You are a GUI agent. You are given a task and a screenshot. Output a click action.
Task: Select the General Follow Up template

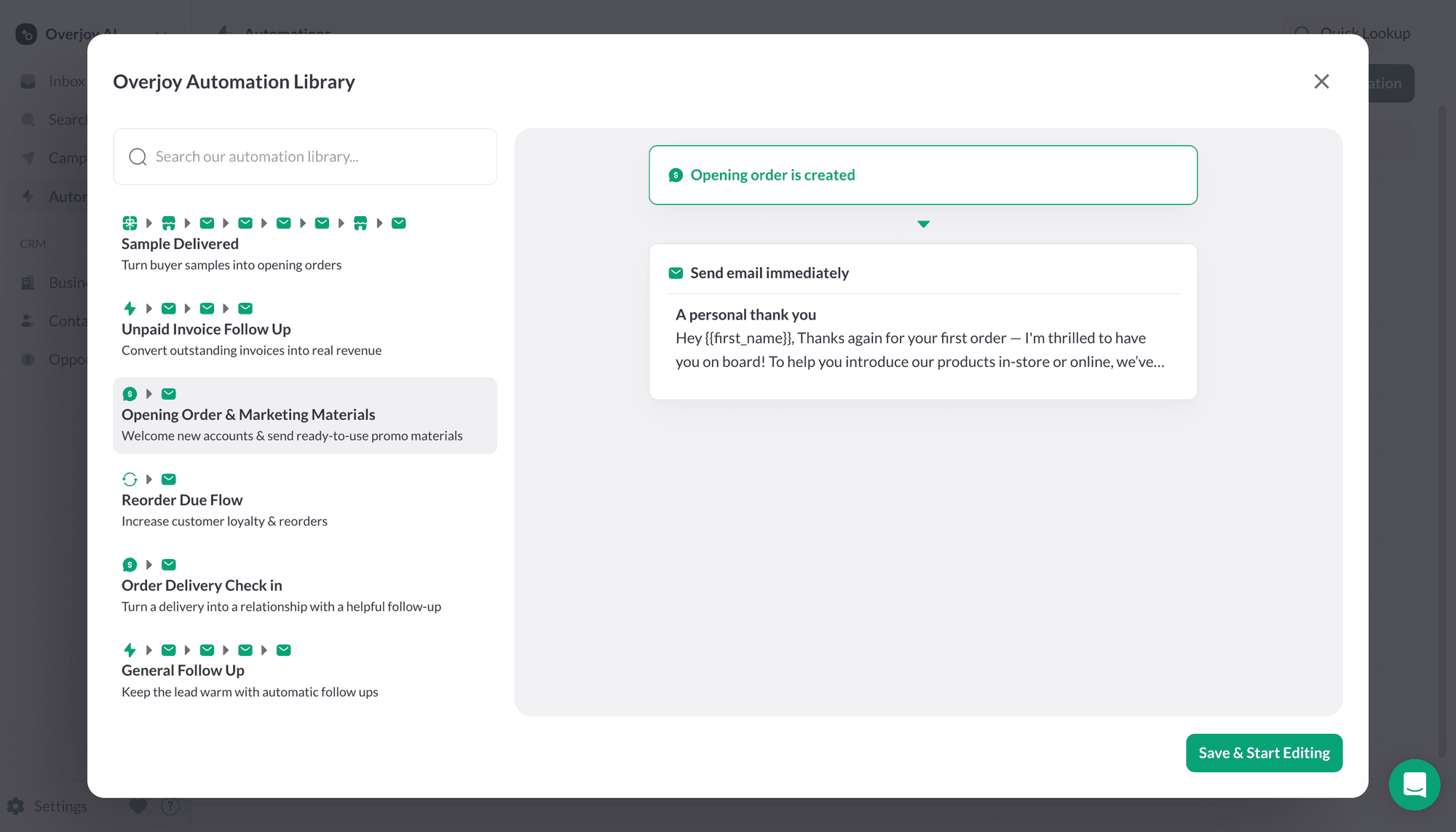[x=305, y=671]
